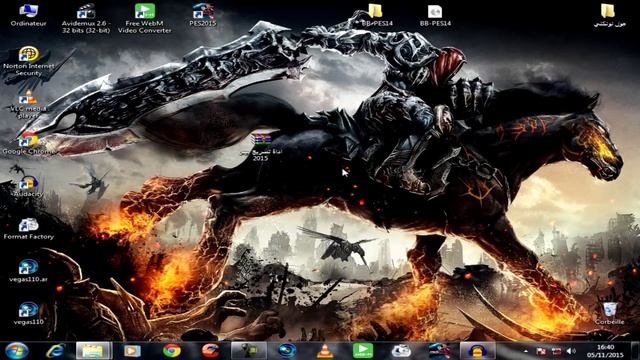Switch to the Audacity headphones taskbar window
Image resolution: width=640 pixels, height=360 pixels.
tap(478, 351)
